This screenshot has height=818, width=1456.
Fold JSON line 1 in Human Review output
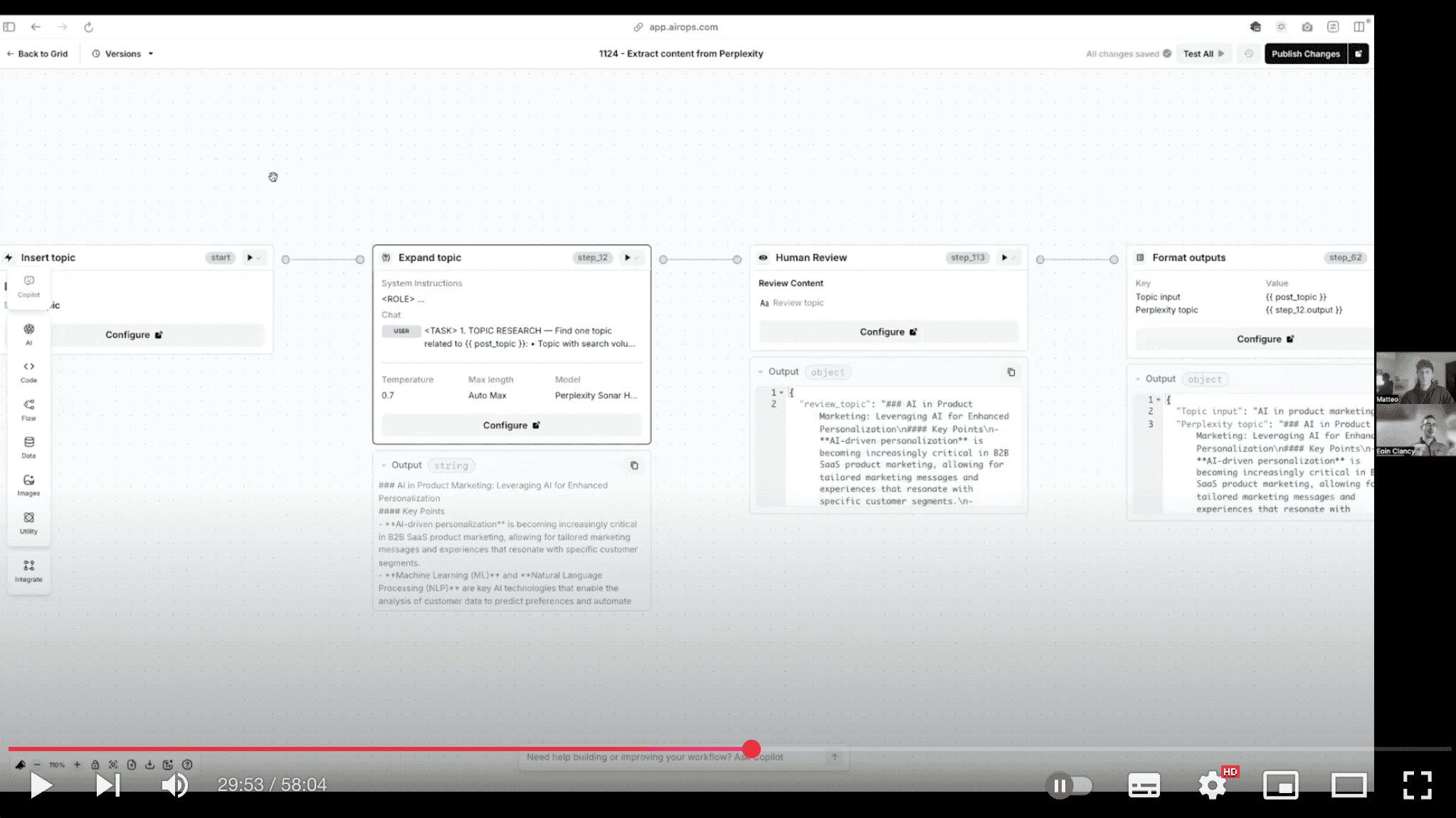click(x=781, y=393)
